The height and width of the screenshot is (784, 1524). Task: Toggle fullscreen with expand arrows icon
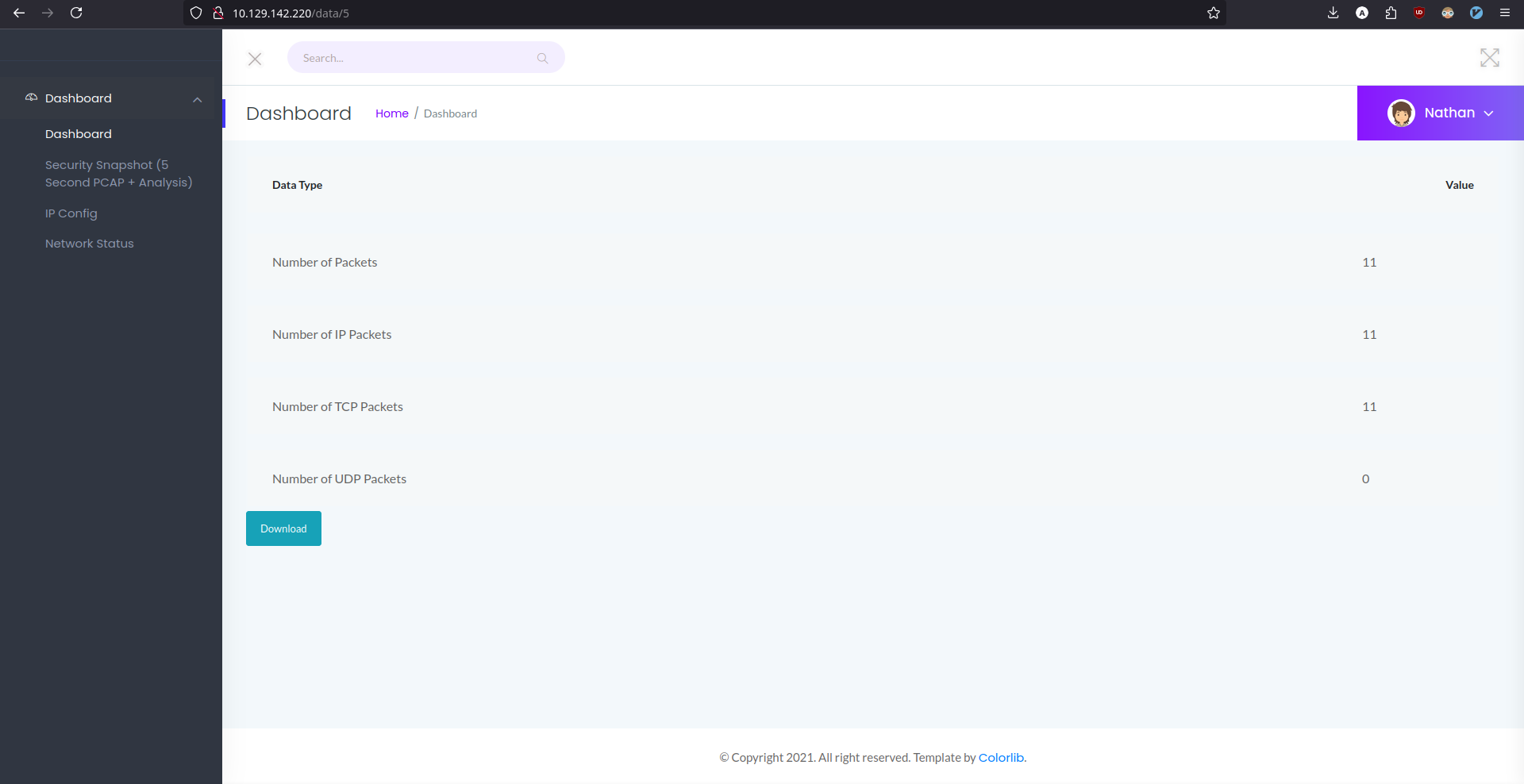coord(1490,57)
